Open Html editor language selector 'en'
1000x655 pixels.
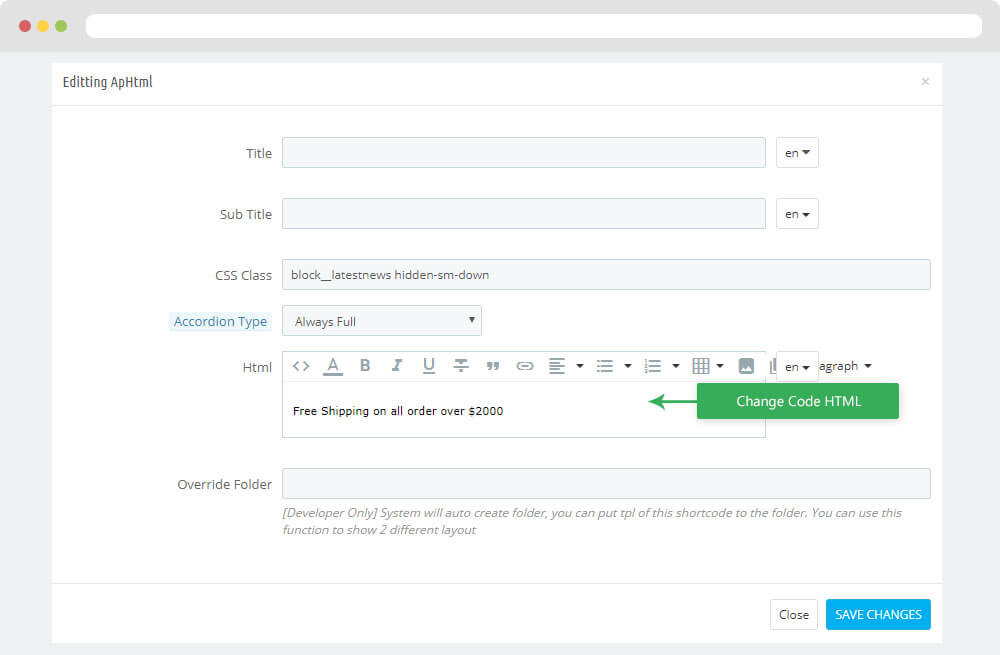click(x=797, y=367)
